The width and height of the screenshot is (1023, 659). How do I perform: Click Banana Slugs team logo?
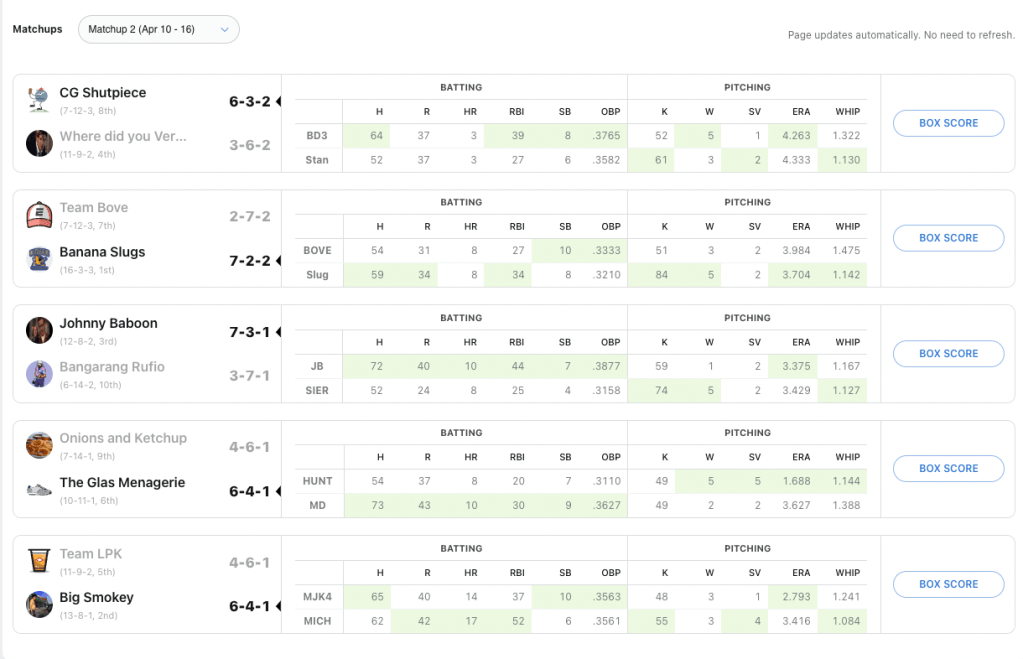[x=39, y=259]
